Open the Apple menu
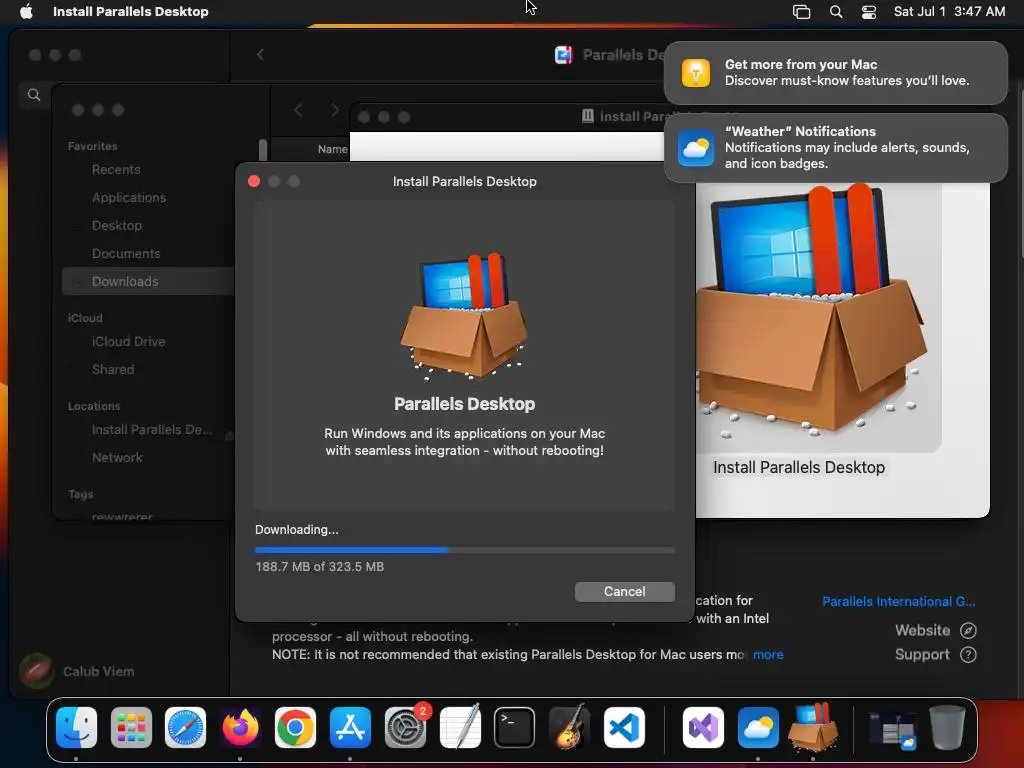 click(26, 11)
